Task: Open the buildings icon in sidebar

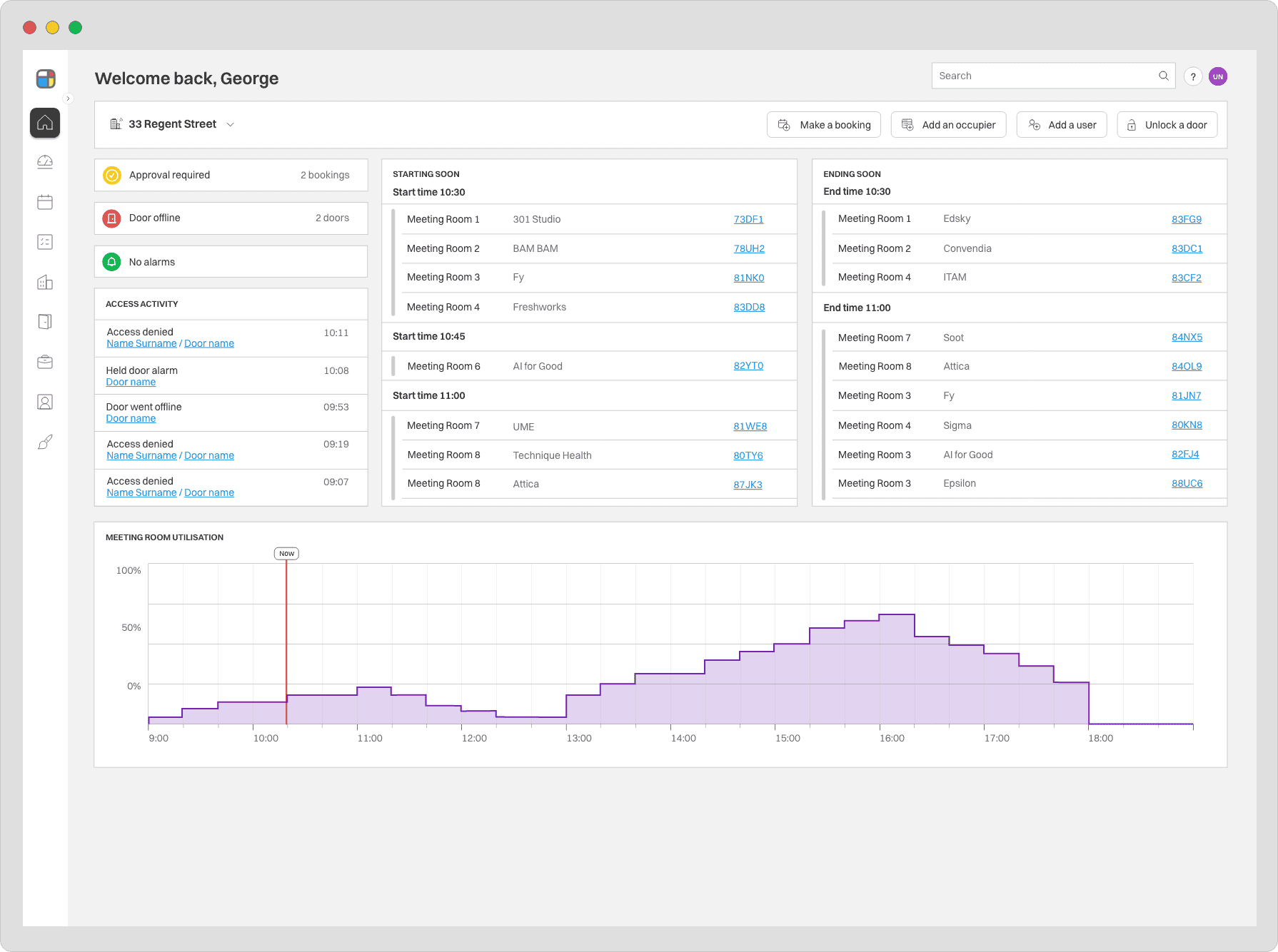Action: click(45, 283)
